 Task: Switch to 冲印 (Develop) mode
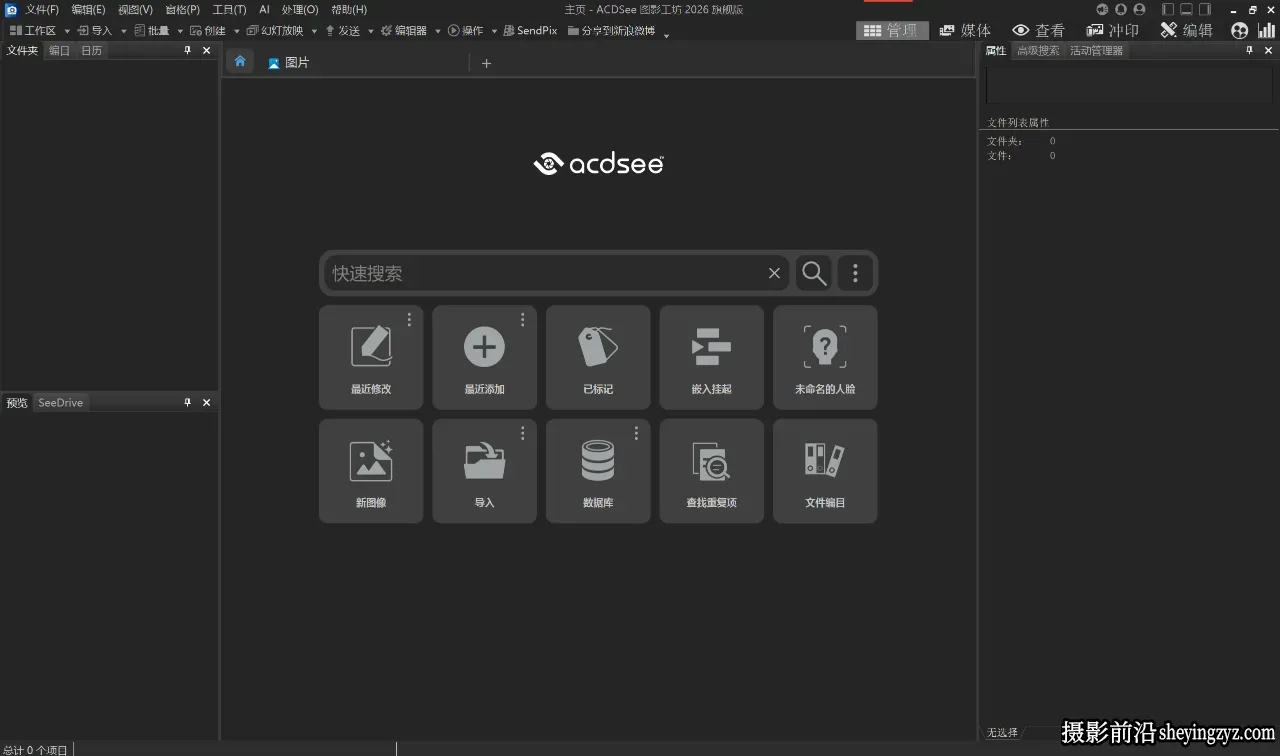(1112, 31)
